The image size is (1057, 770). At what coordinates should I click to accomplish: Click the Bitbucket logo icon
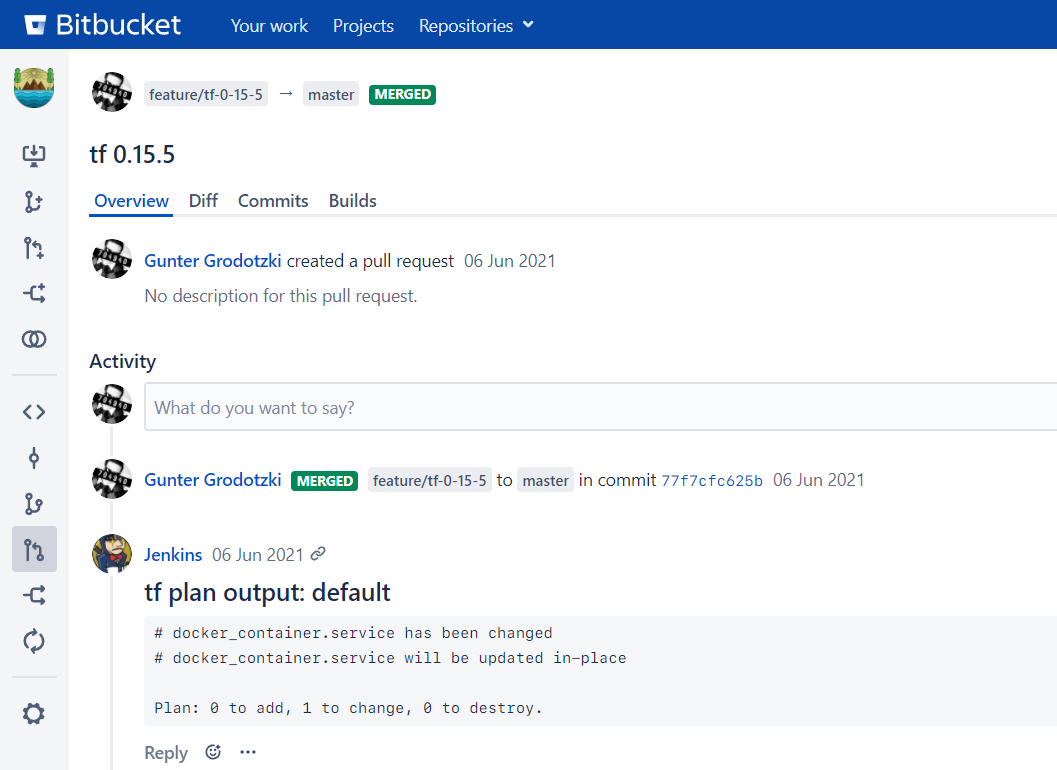[36, 24]
